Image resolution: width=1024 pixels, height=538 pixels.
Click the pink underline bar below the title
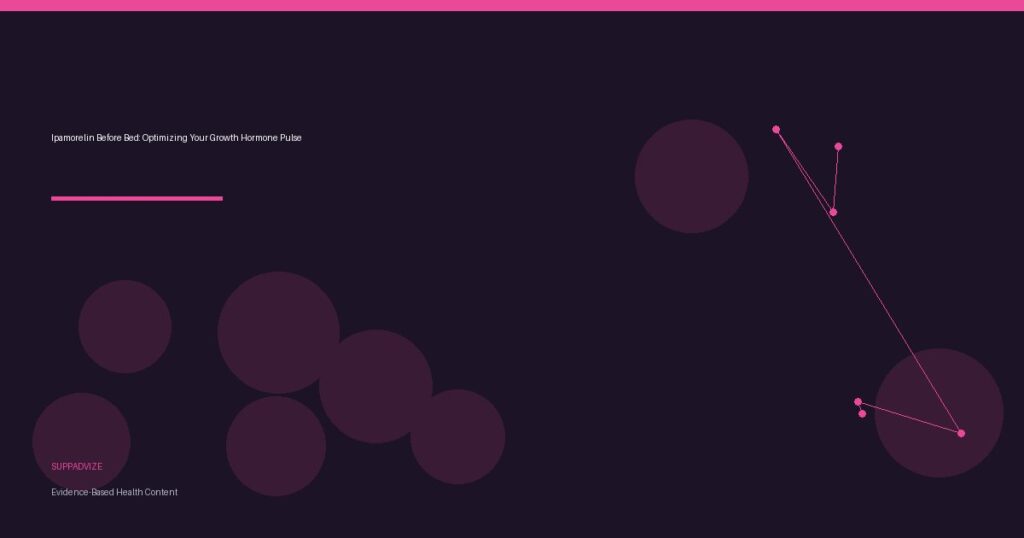[x=136, y=198]
